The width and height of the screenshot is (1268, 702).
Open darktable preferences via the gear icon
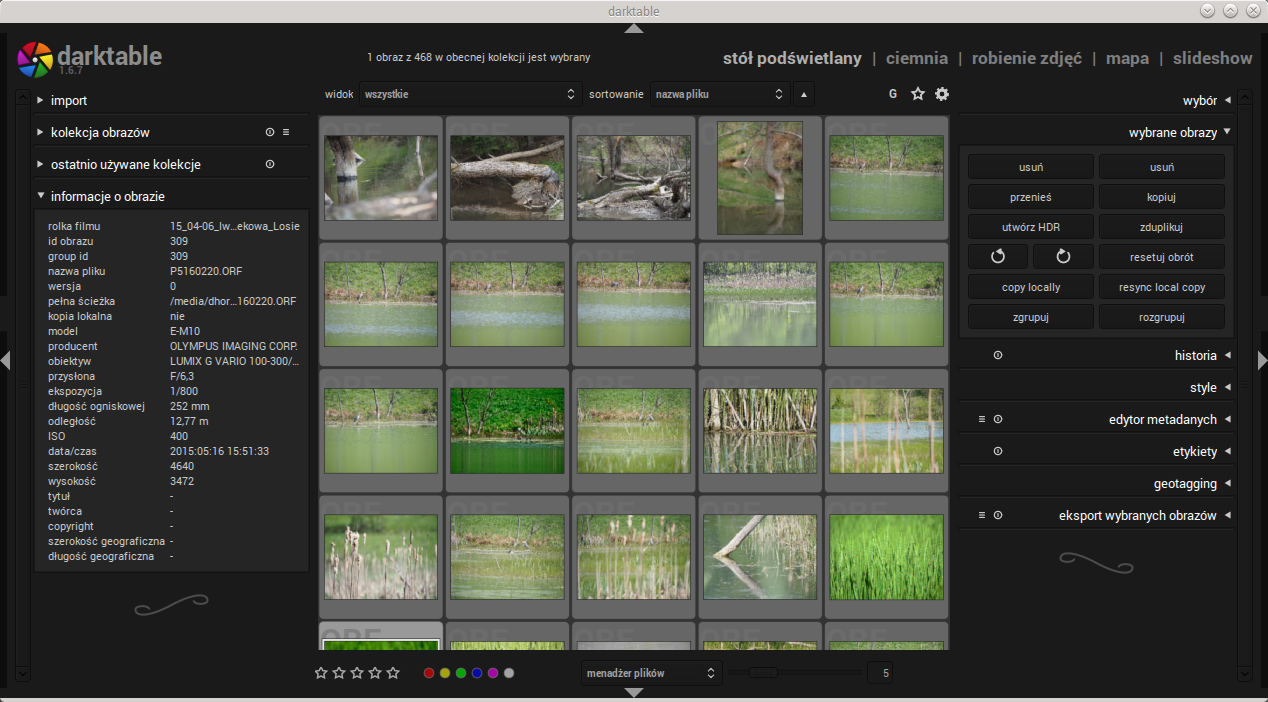[x=942, y=94]
